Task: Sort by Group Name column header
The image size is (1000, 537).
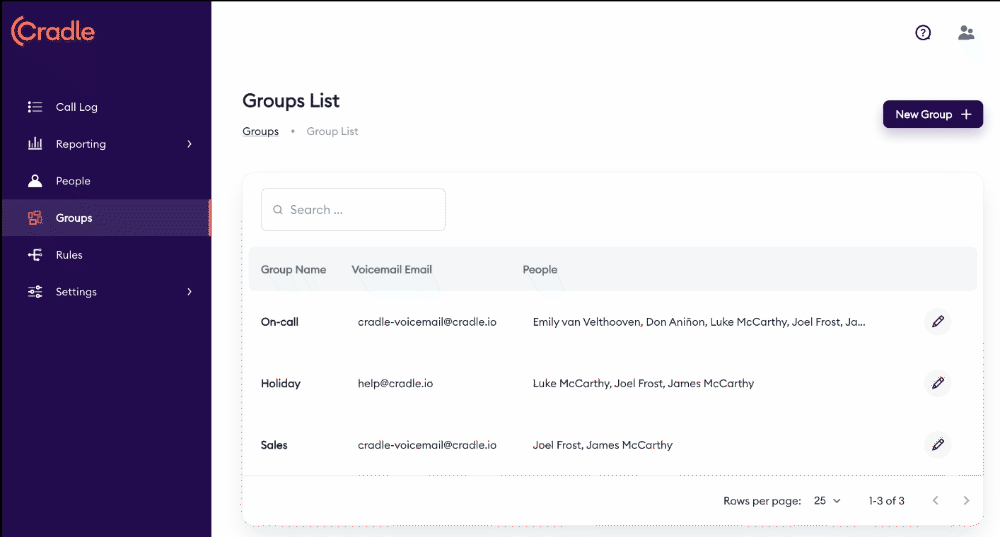Action: (x=293, y=270)
